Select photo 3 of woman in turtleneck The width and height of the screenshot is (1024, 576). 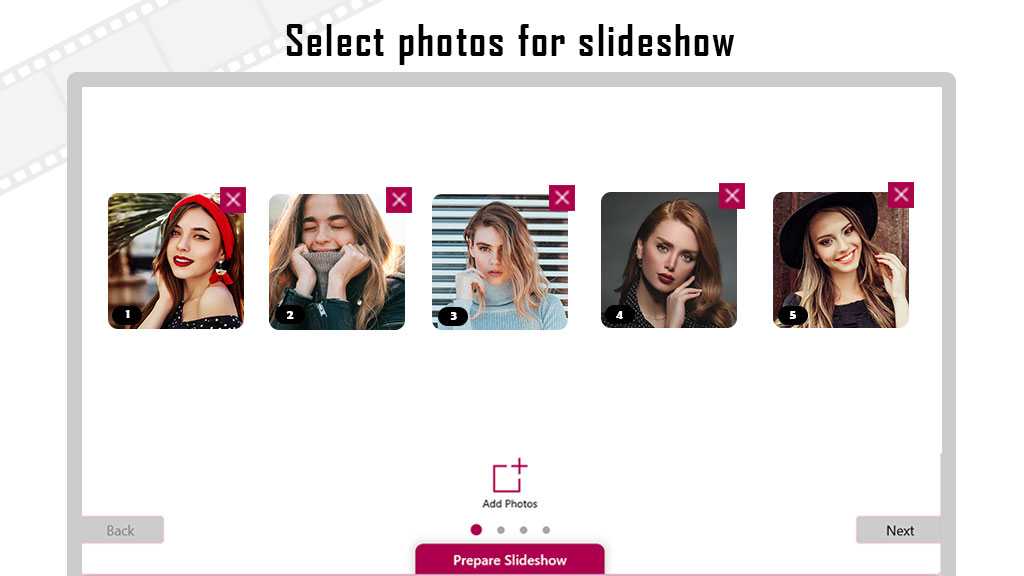coord(500,262)
